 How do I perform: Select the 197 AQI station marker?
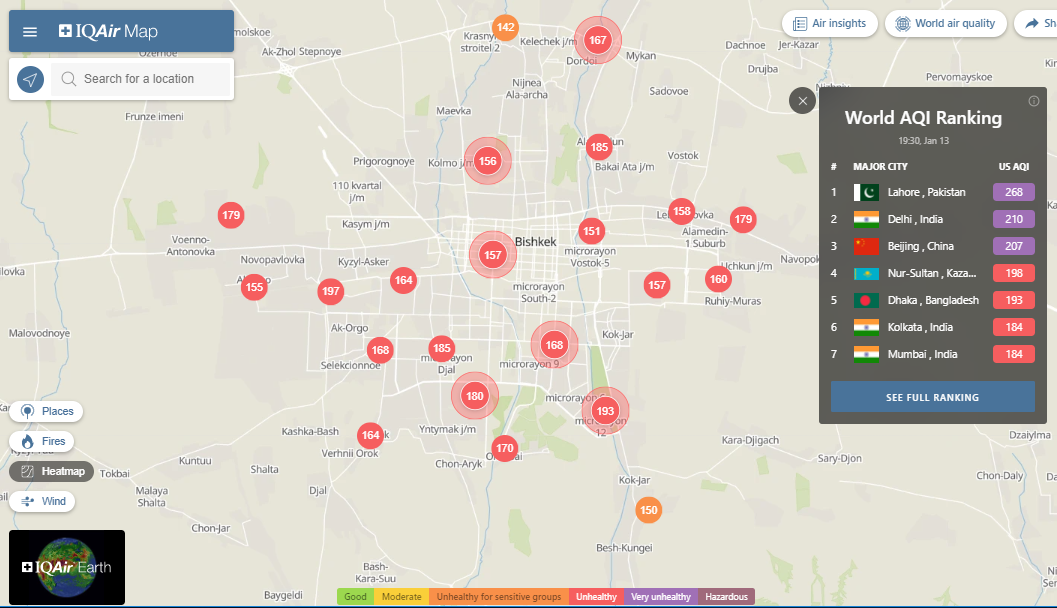click(331, 291)
